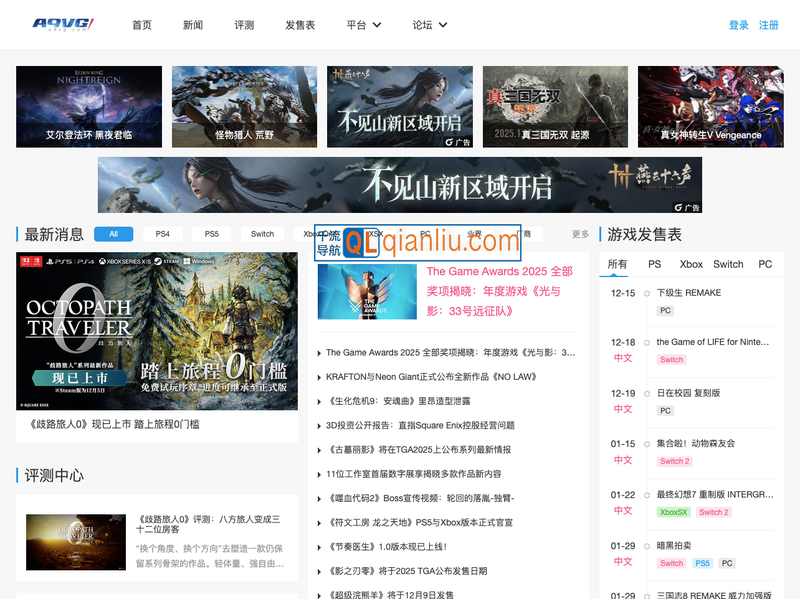Click the PS5 tag under 暗黑拍卖
800x599 pixels.
click(x=702, y=563)
